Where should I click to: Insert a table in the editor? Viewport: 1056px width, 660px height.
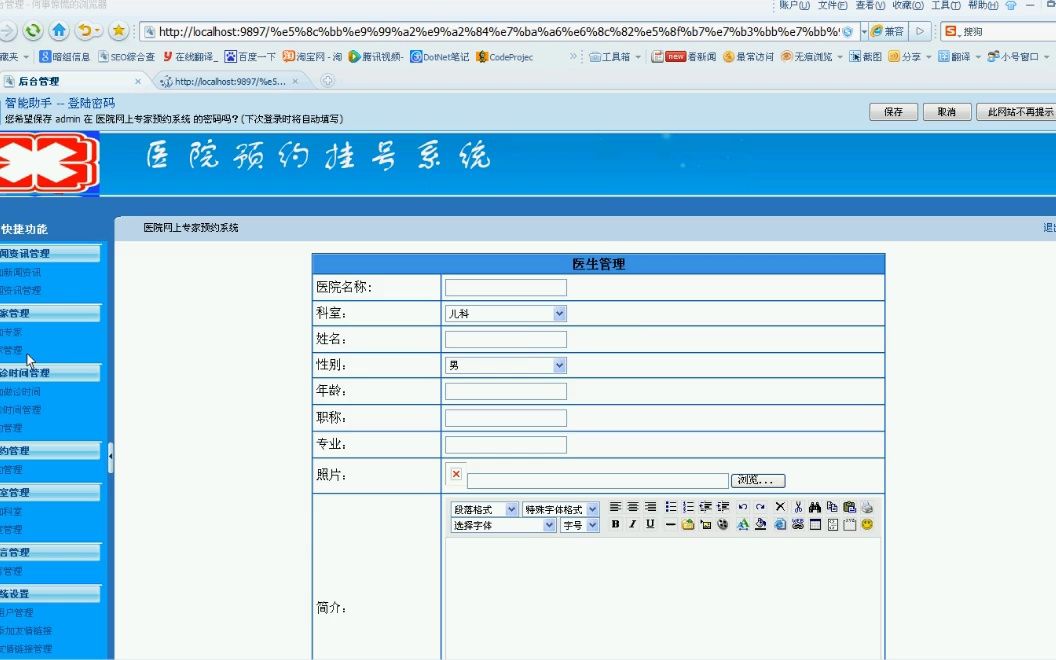click(815, 524)
